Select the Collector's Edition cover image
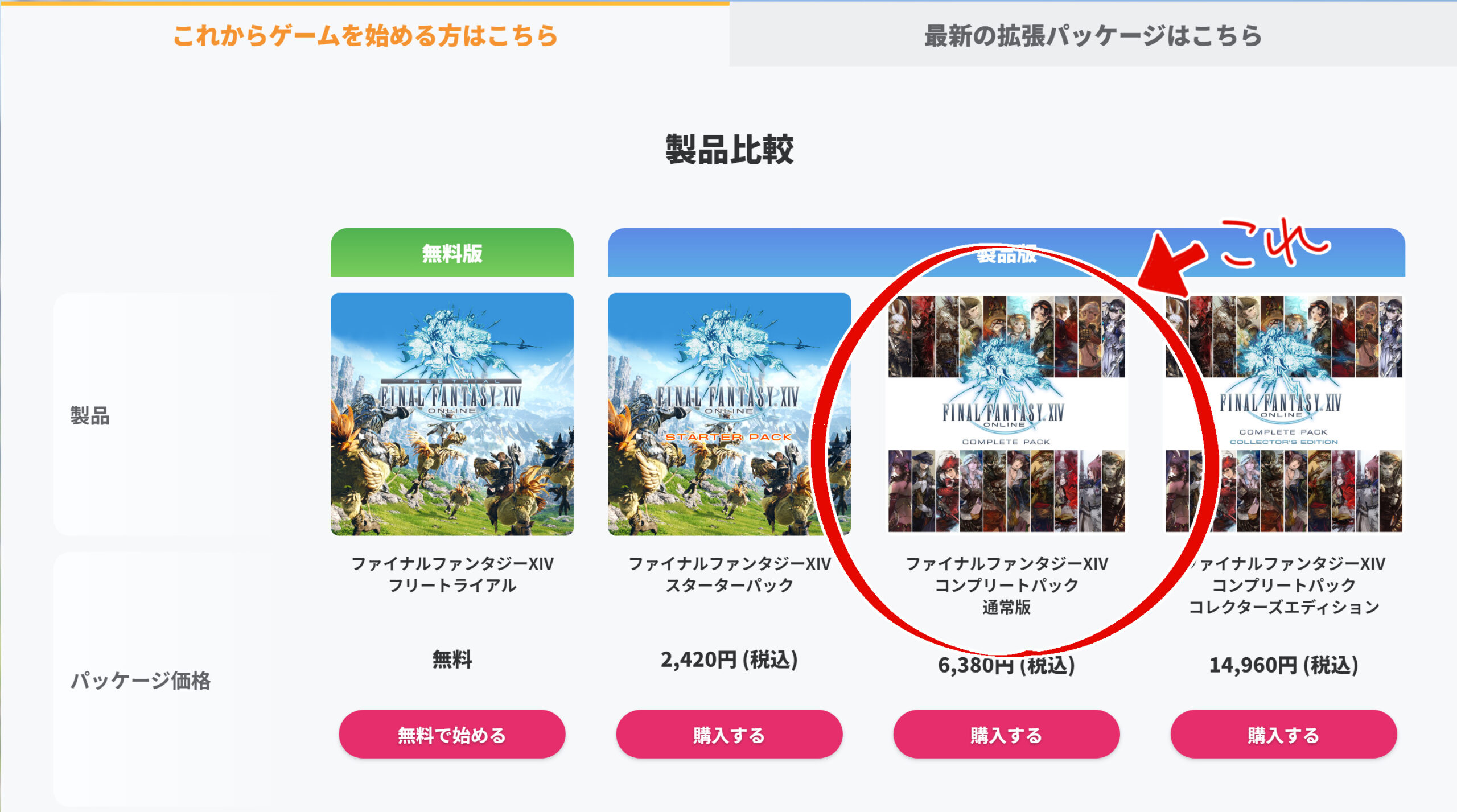Viewport: 1457px width, 812px height. point(1283,414)
